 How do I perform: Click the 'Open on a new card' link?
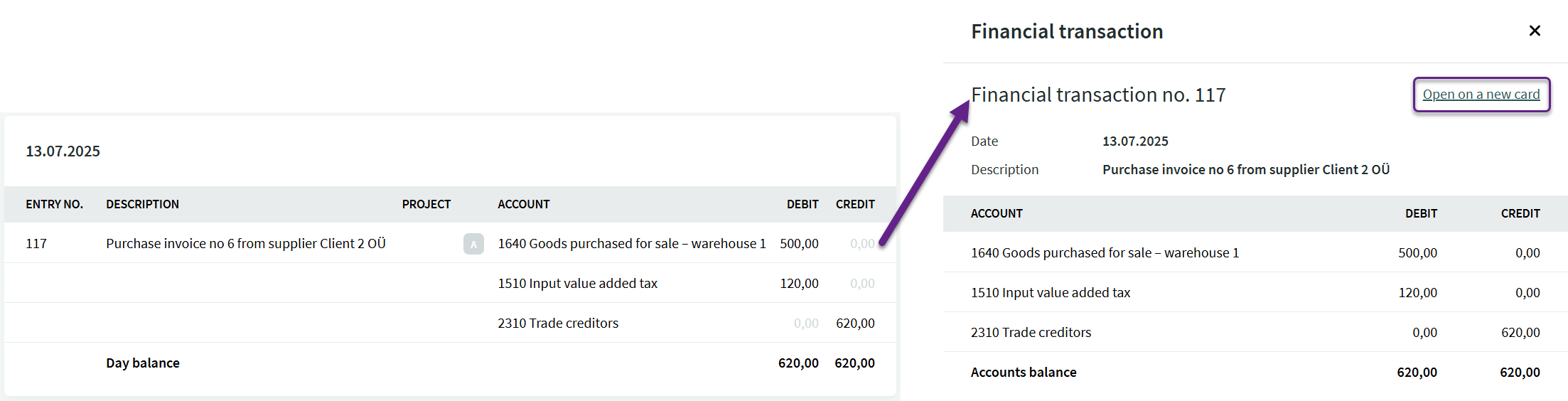pos(1481,95)
